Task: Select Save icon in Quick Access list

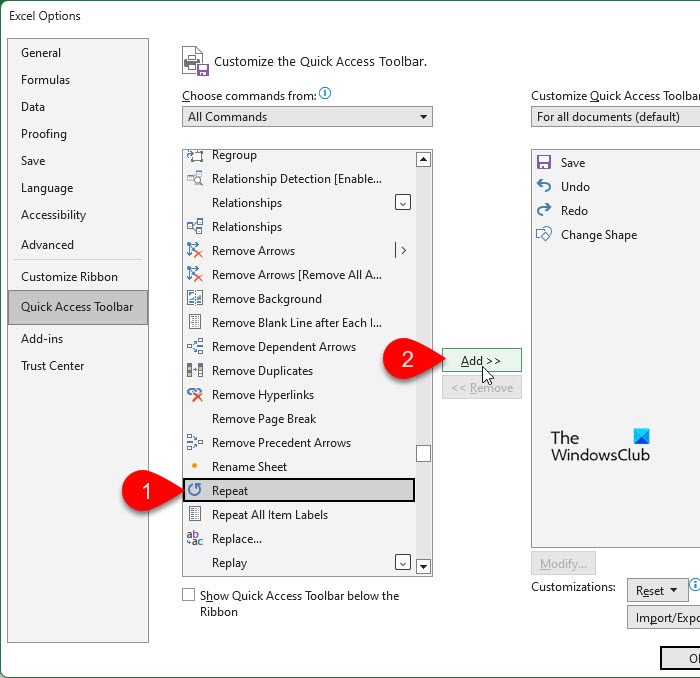Action: [544, 162]
